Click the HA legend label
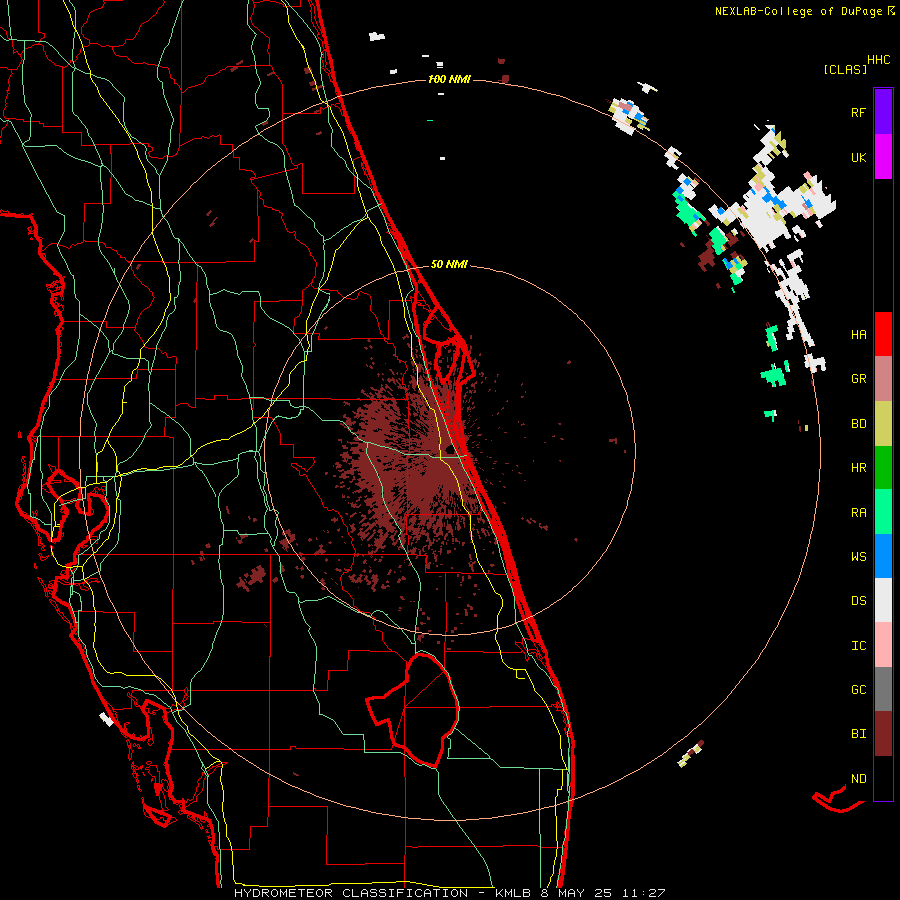Screen dimensions: 900x900 (858, 335)
